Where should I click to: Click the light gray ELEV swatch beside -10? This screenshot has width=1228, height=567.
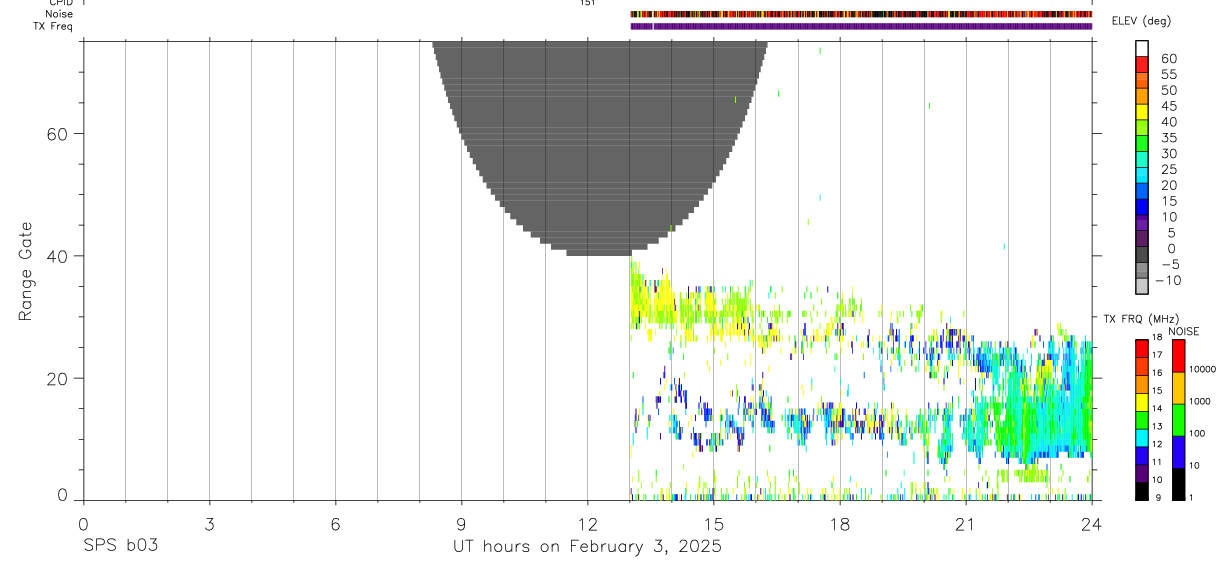tap(1142, 286)
